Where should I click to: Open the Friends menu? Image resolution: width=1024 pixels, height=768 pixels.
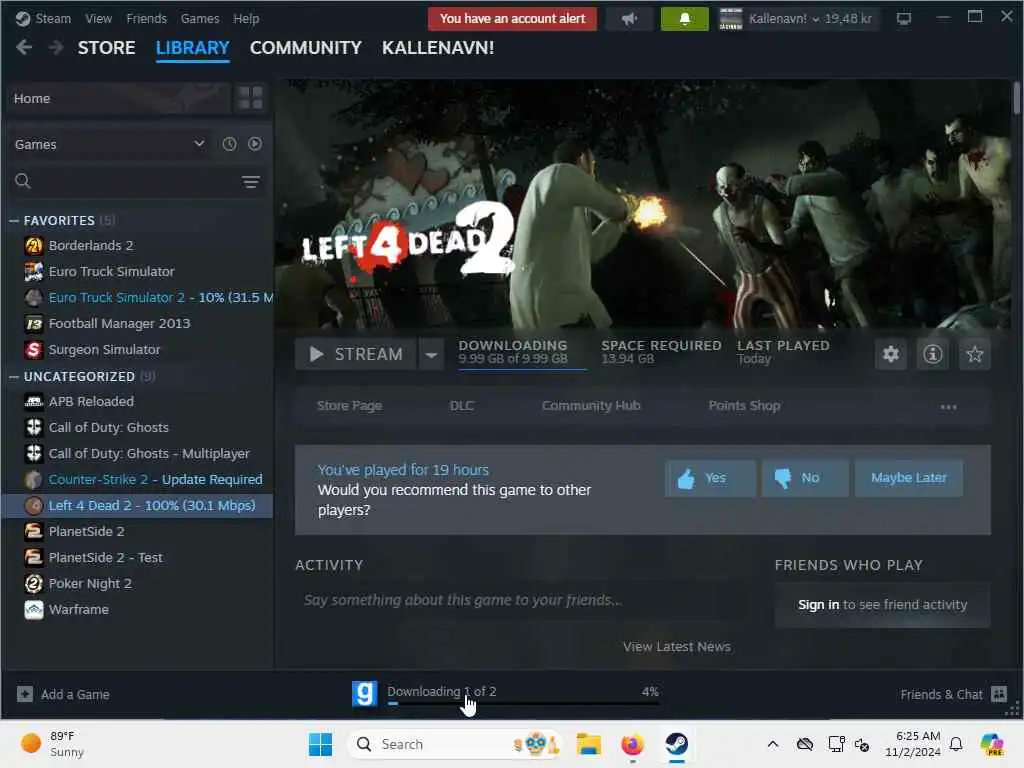click(146, 18)
